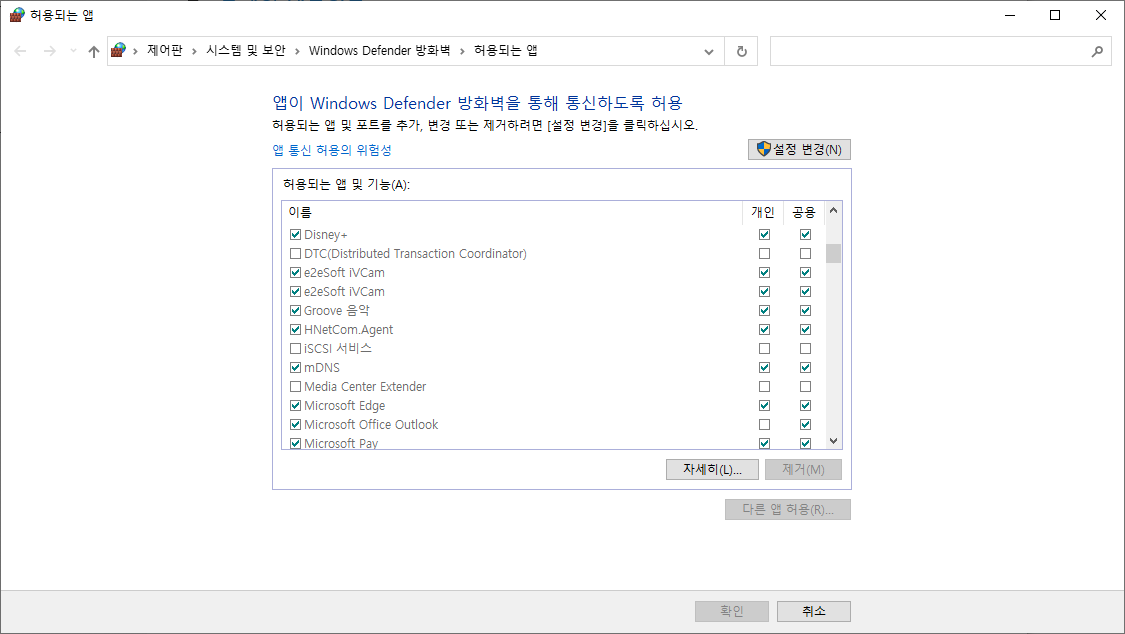Click 자세히(L)... details button
This screenshot has height=634, width=1125.
point(712,469)
